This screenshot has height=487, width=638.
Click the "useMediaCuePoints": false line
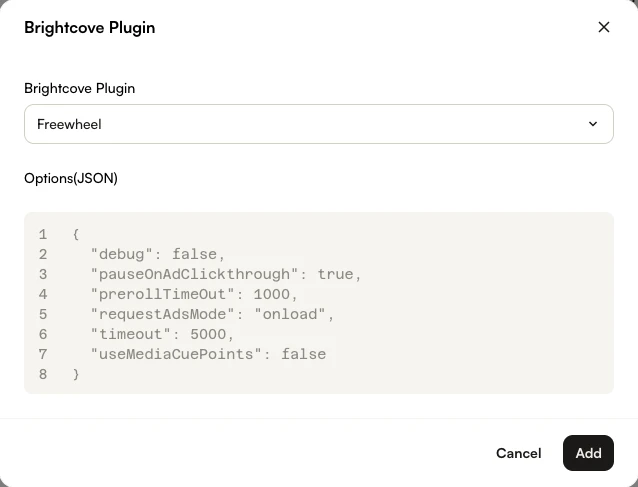tap(208, 354)
